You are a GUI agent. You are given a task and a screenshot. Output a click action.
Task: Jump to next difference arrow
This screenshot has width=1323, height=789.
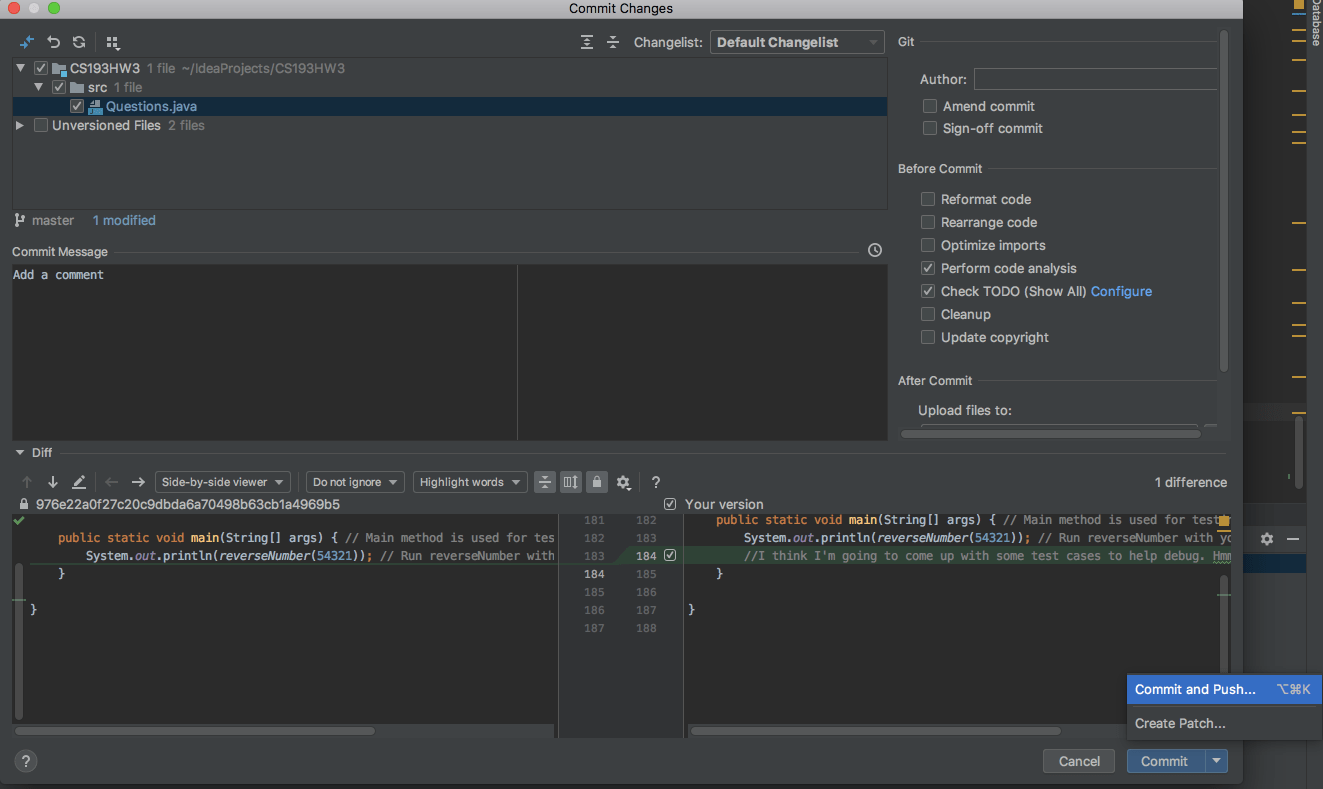point(53,482)
